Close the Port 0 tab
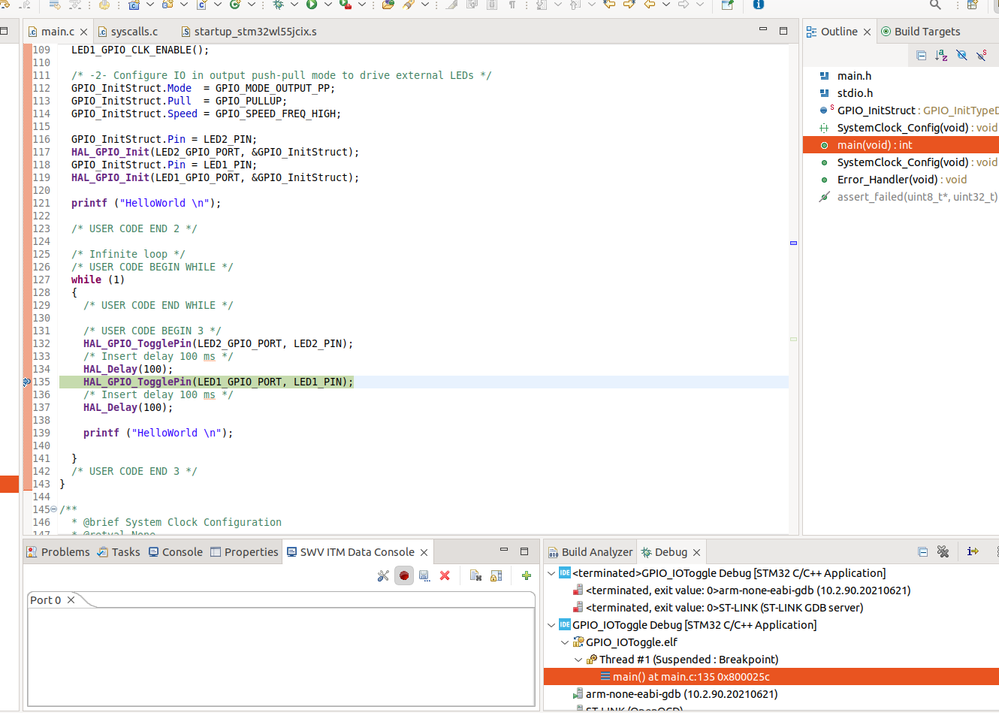999x713 pixels. click(x=71, y=600)
